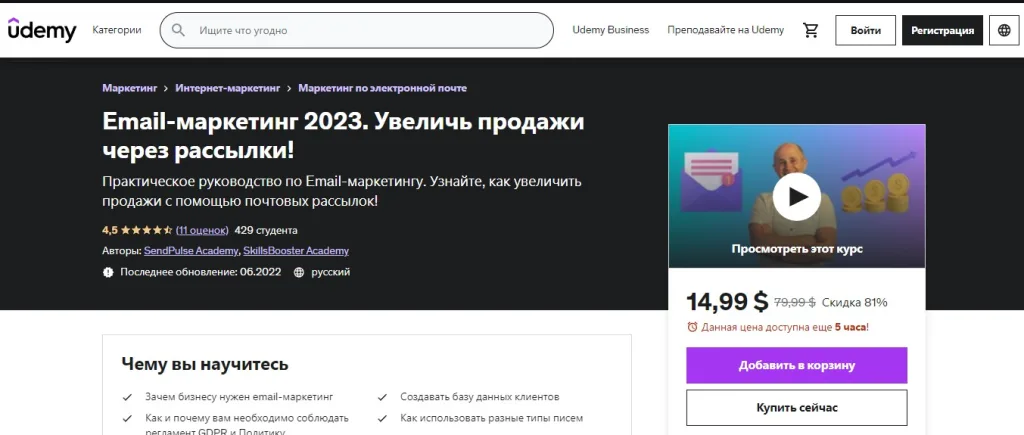The width and height of the screenshot is (1024, 435).
Task: Click the star rating icons
Action: point(146,230)
